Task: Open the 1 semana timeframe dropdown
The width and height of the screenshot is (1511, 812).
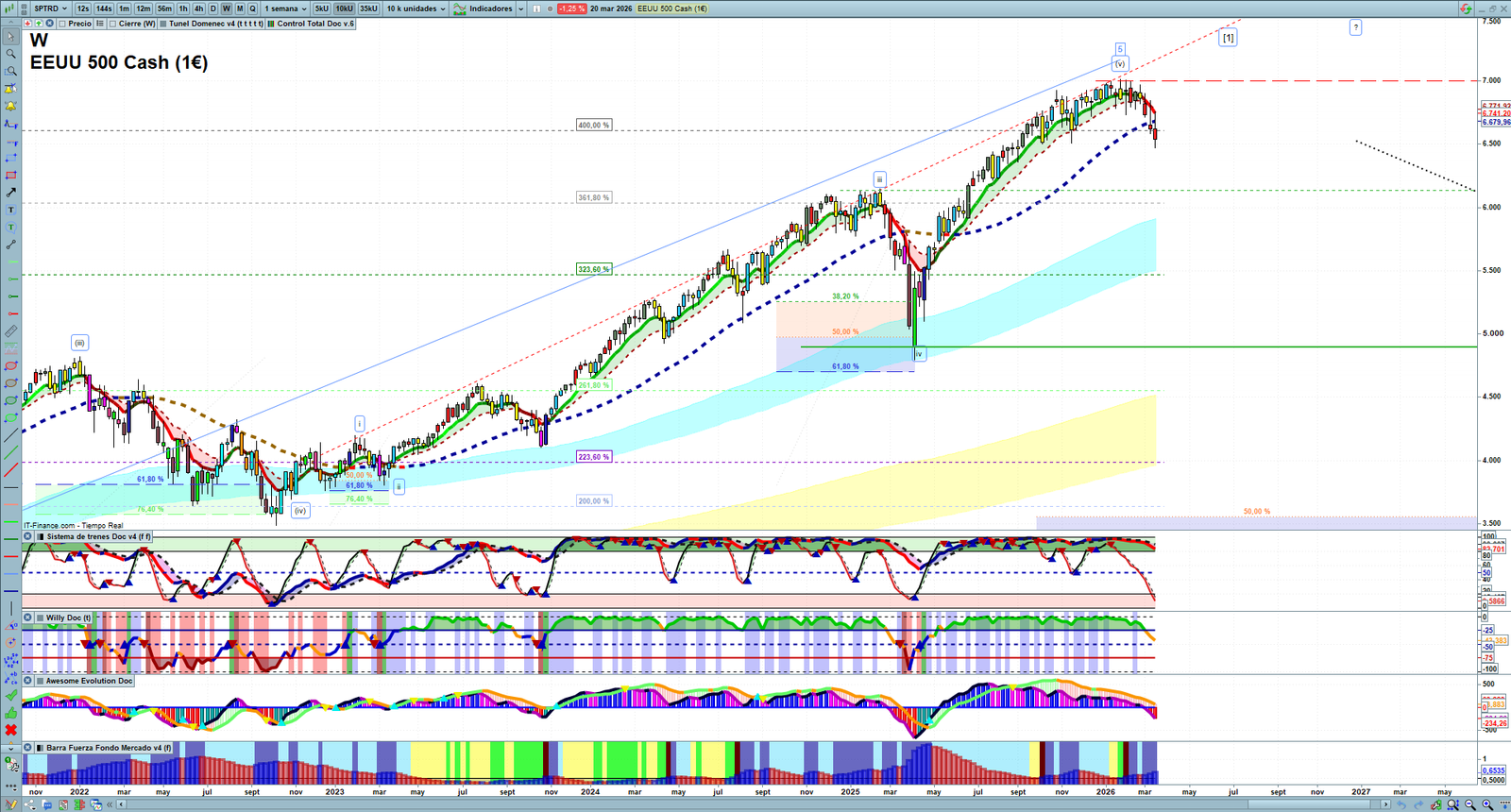Action: coord(285,8)
